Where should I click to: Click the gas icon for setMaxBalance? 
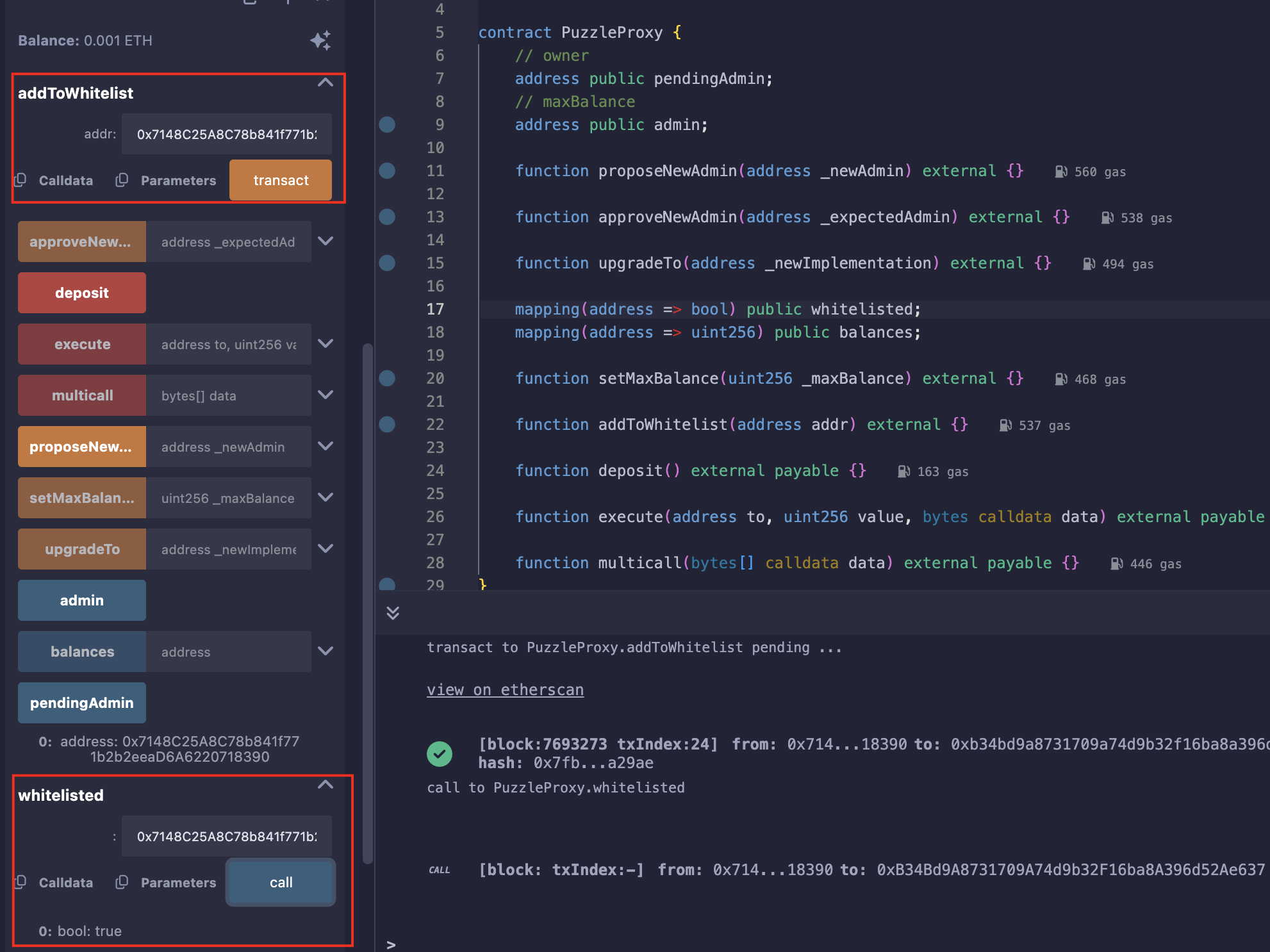[1061, 379]
